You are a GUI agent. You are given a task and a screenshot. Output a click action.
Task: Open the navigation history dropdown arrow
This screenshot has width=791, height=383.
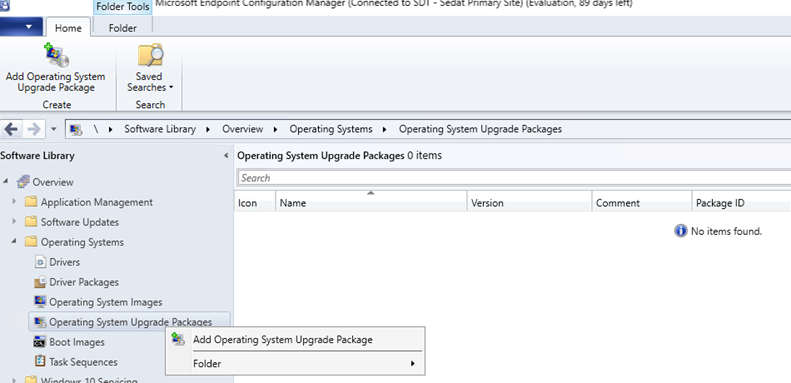click(x=54, y=130)
